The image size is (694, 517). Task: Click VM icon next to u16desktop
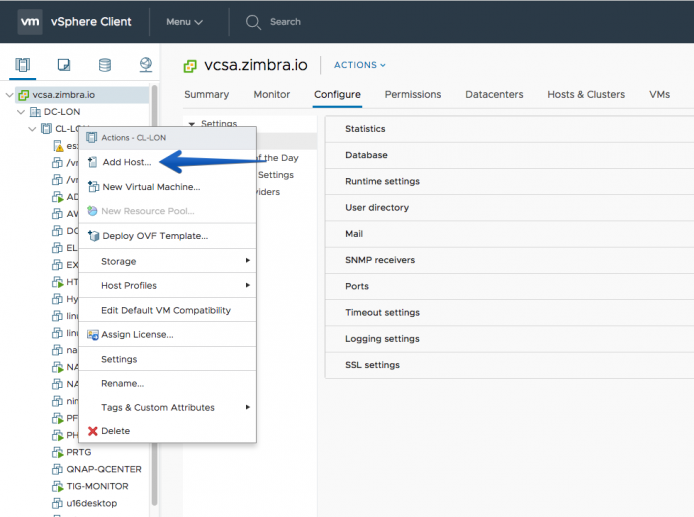[x=58, y=503]
